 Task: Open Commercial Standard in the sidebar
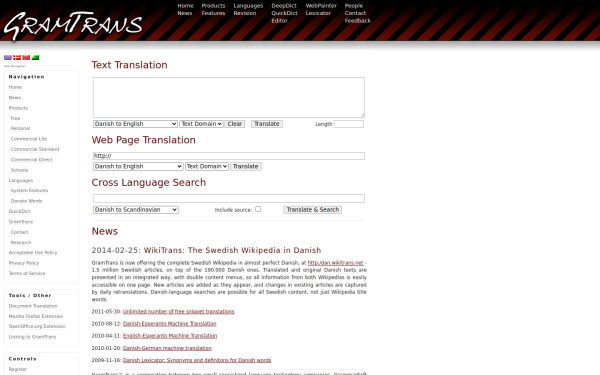pyautogui.click(x=35, y=149)
